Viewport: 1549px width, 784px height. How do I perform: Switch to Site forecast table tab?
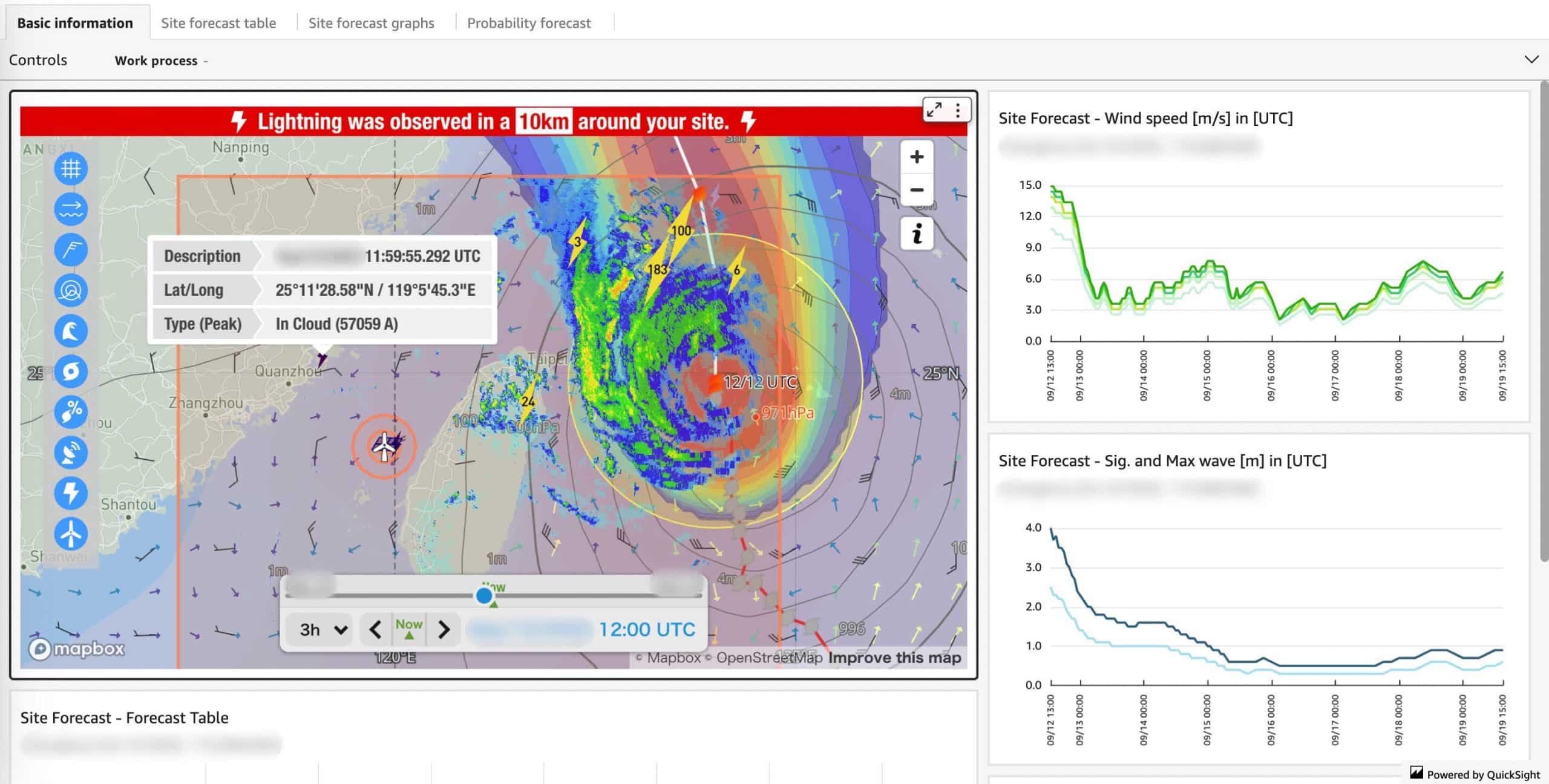[x=218, y=23]
